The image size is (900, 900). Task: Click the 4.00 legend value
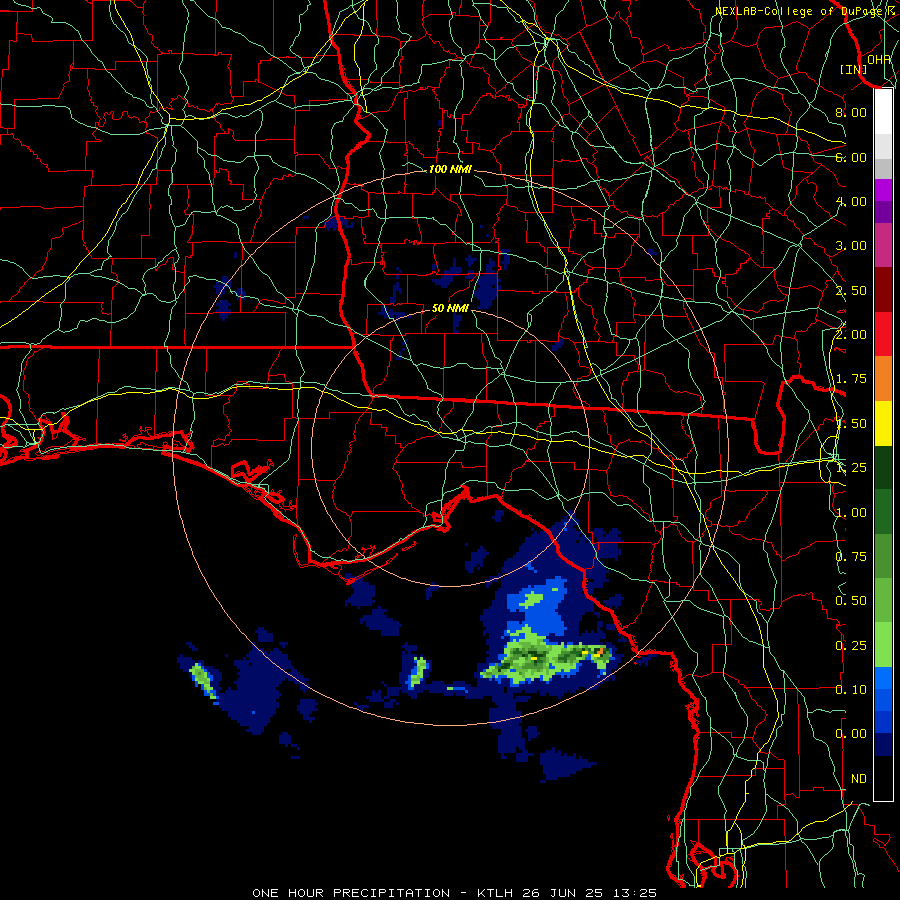click(851, 201)
